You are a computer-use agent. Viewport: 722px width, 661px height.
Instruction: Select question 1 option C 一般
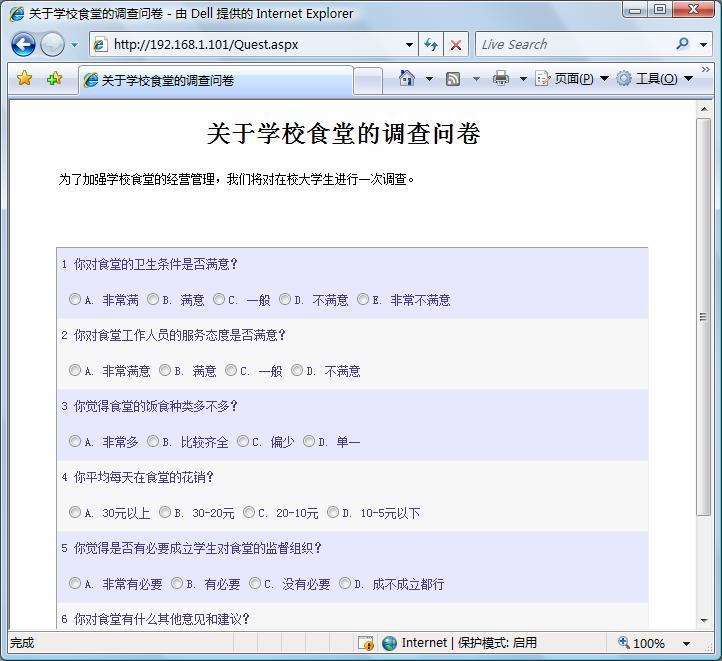(219, 300)
